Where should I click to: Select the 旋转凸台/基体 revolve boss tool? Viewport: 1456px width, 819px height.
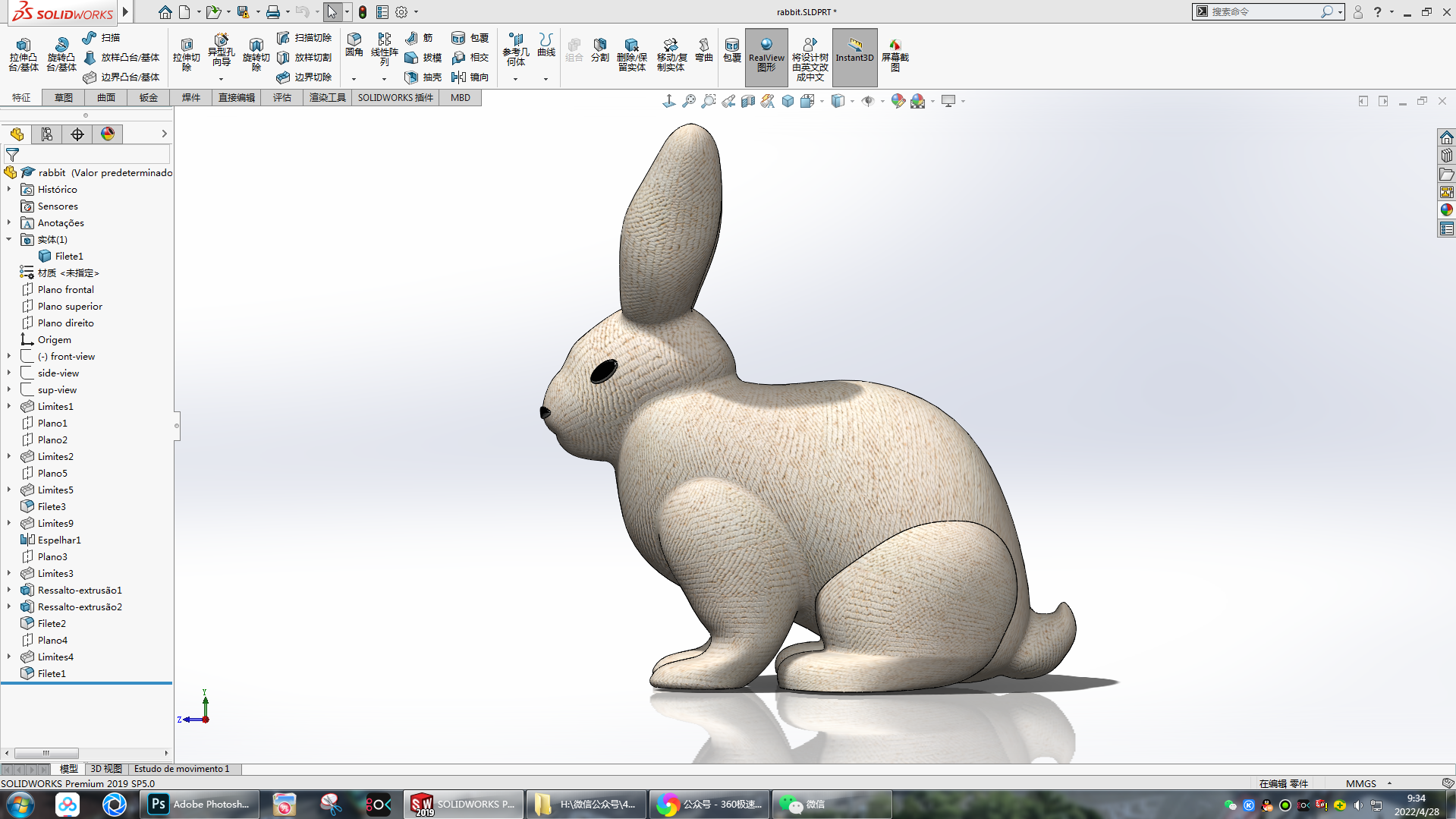click(x=61, y=55)
